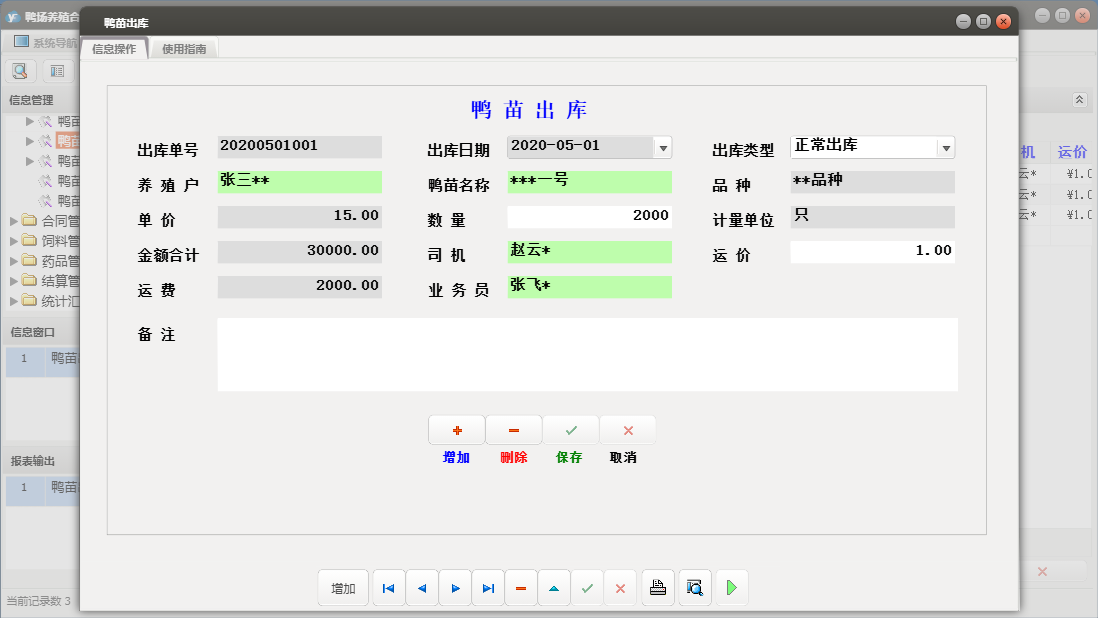Open the 出库日期 date picker dropdown
Screen dimensions: 1098x618
(x=662, y=147)
